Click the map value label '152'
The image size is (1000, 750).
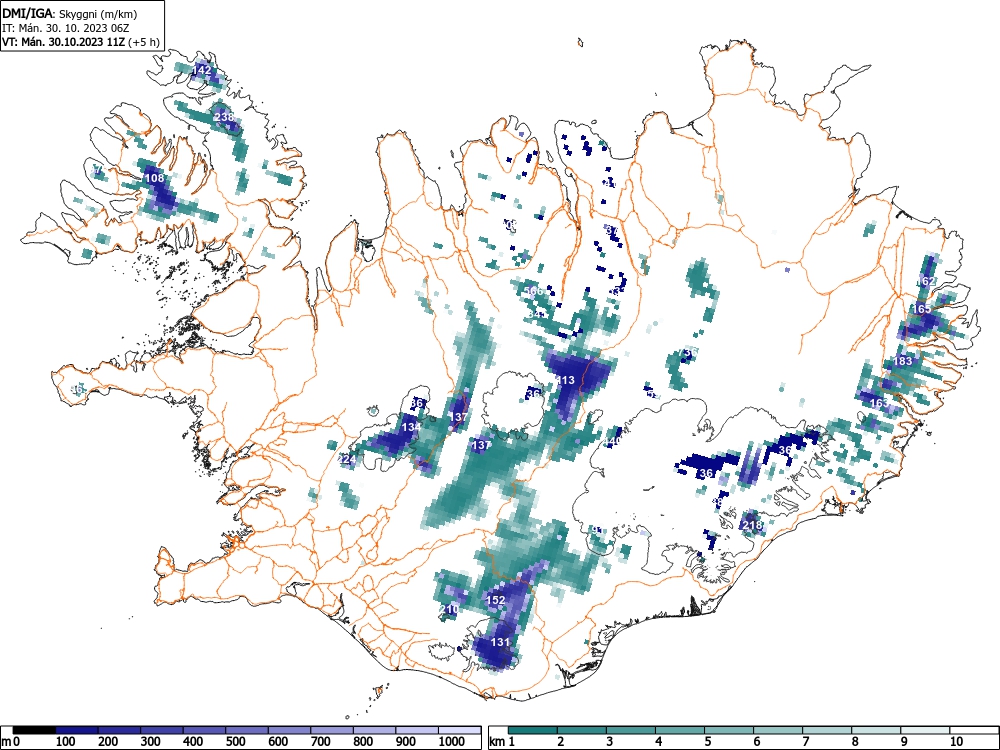pyautogui.click(x=496, y=600)
